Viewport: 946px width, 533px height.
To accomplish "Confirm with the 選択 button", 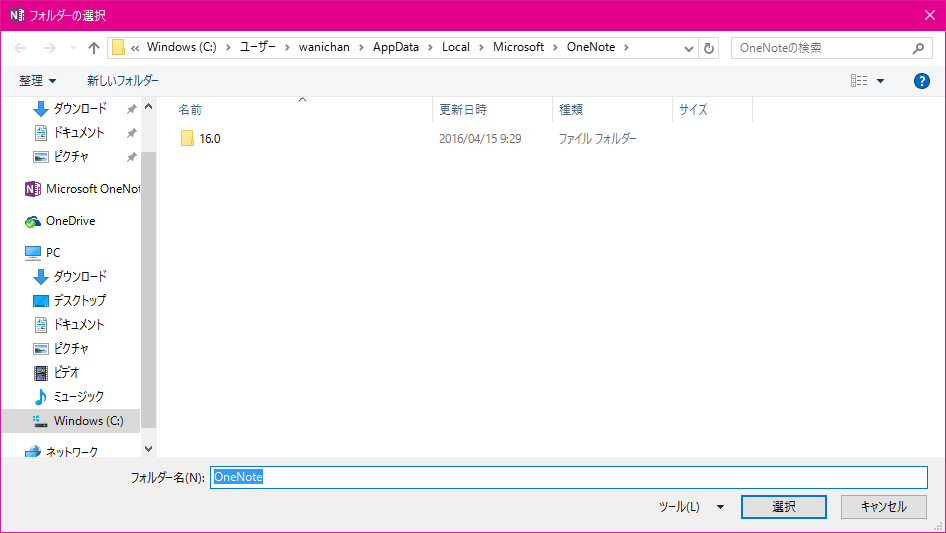I will tap(784, 507).
